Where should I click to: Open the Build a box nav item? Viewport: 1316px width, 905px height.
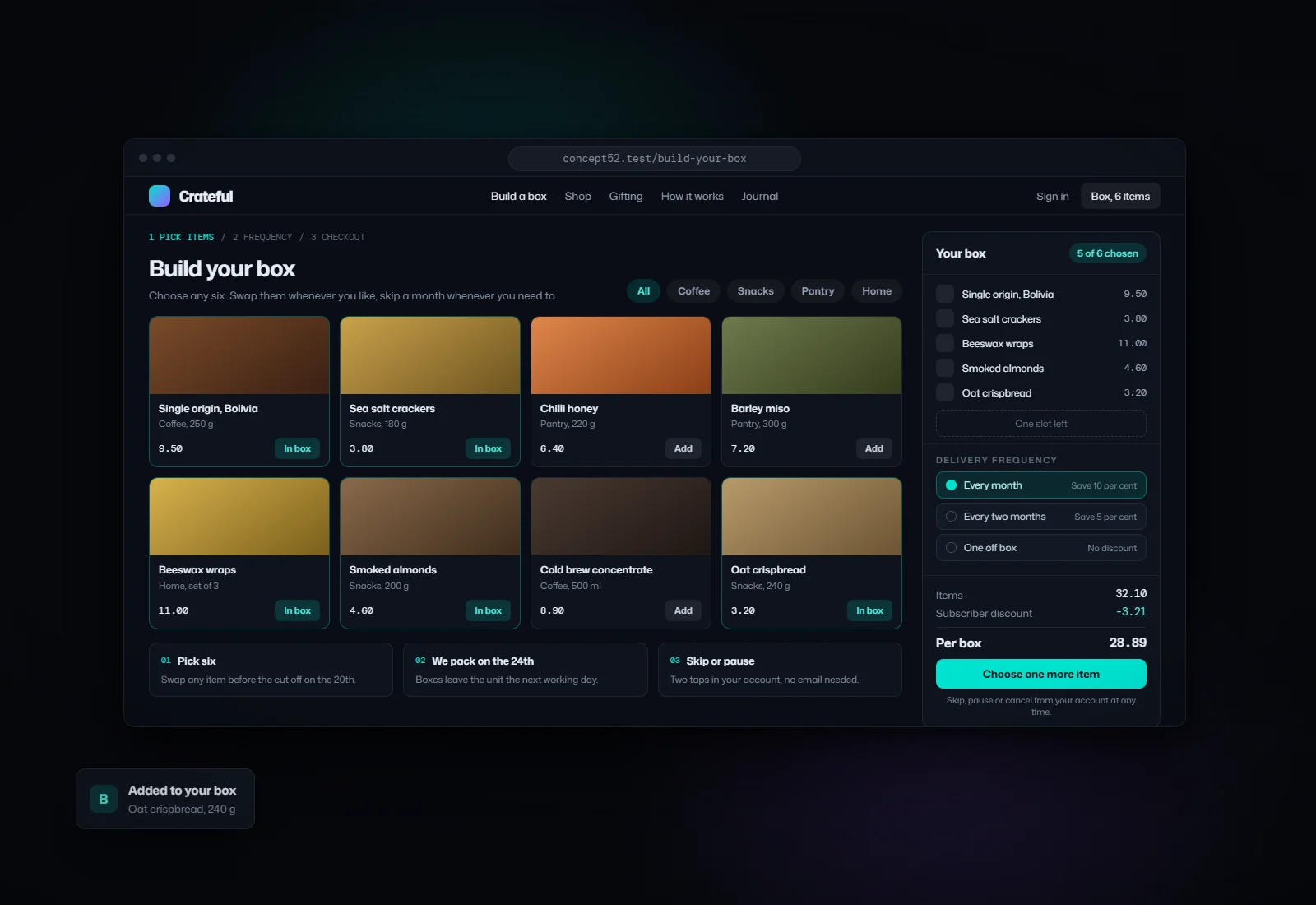(518, 197)
